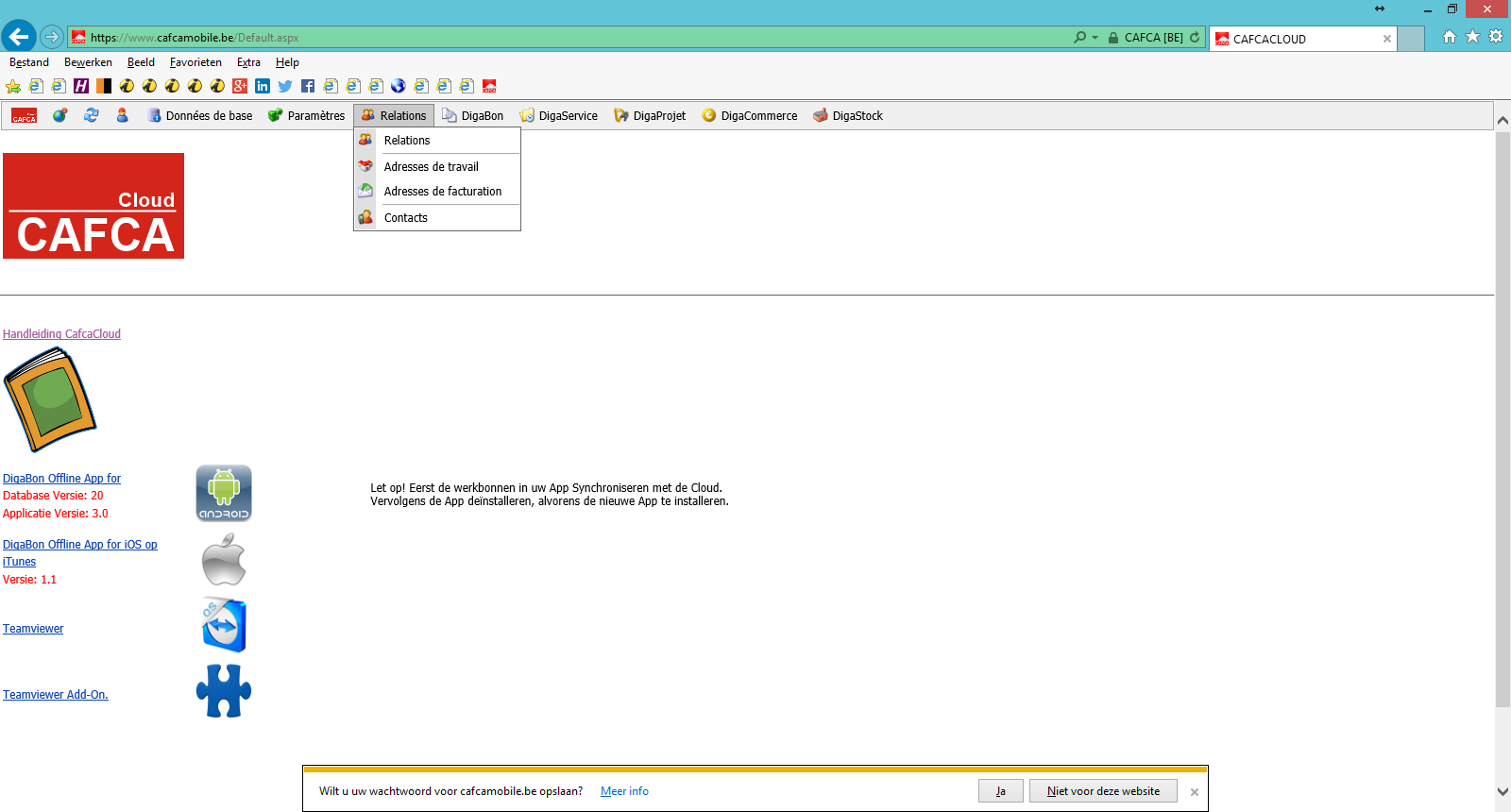Dismiss the password prompt bar
The image size is (1511, 812).
pyautogui.click(x=1195, y=792)
